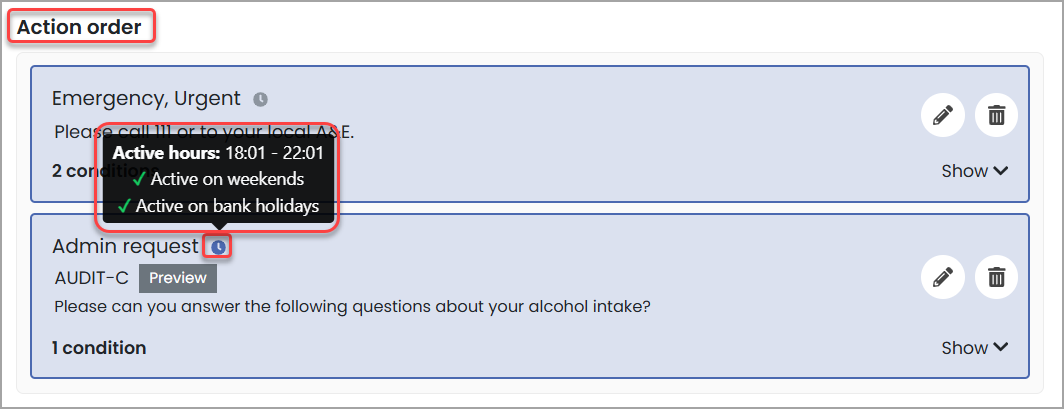
Task: Click the 2 conditions label in Emergency card
Action: (75, 171)
